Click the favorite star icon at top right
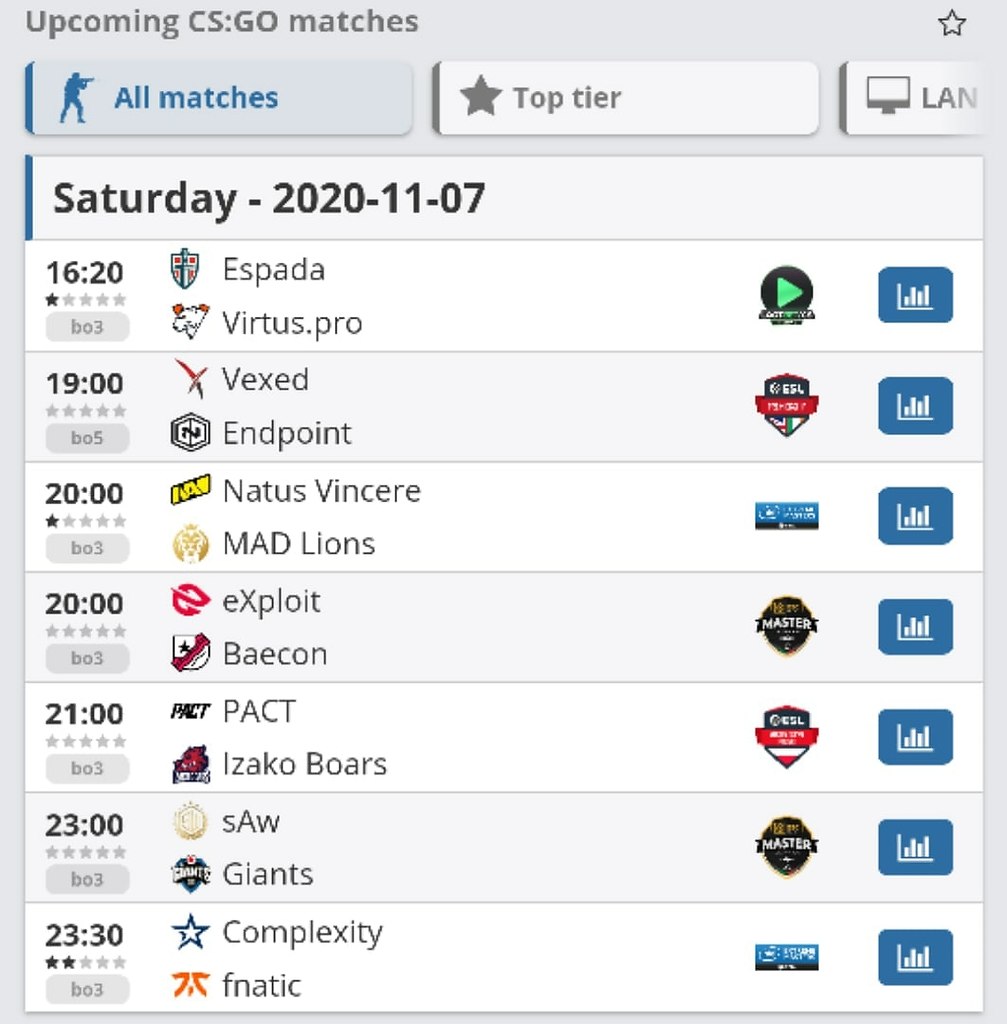Screen dimensions: 1007x1024 (x=951, y=24)
